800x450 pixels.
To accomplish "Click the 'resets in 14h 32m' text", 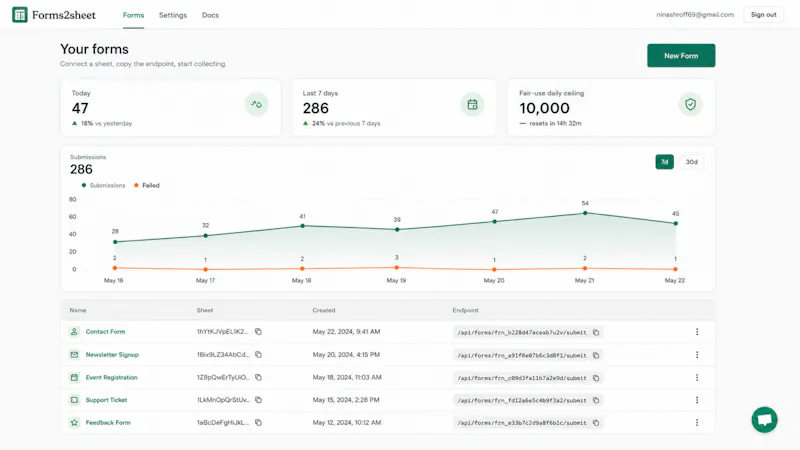I will click(555, 123).
